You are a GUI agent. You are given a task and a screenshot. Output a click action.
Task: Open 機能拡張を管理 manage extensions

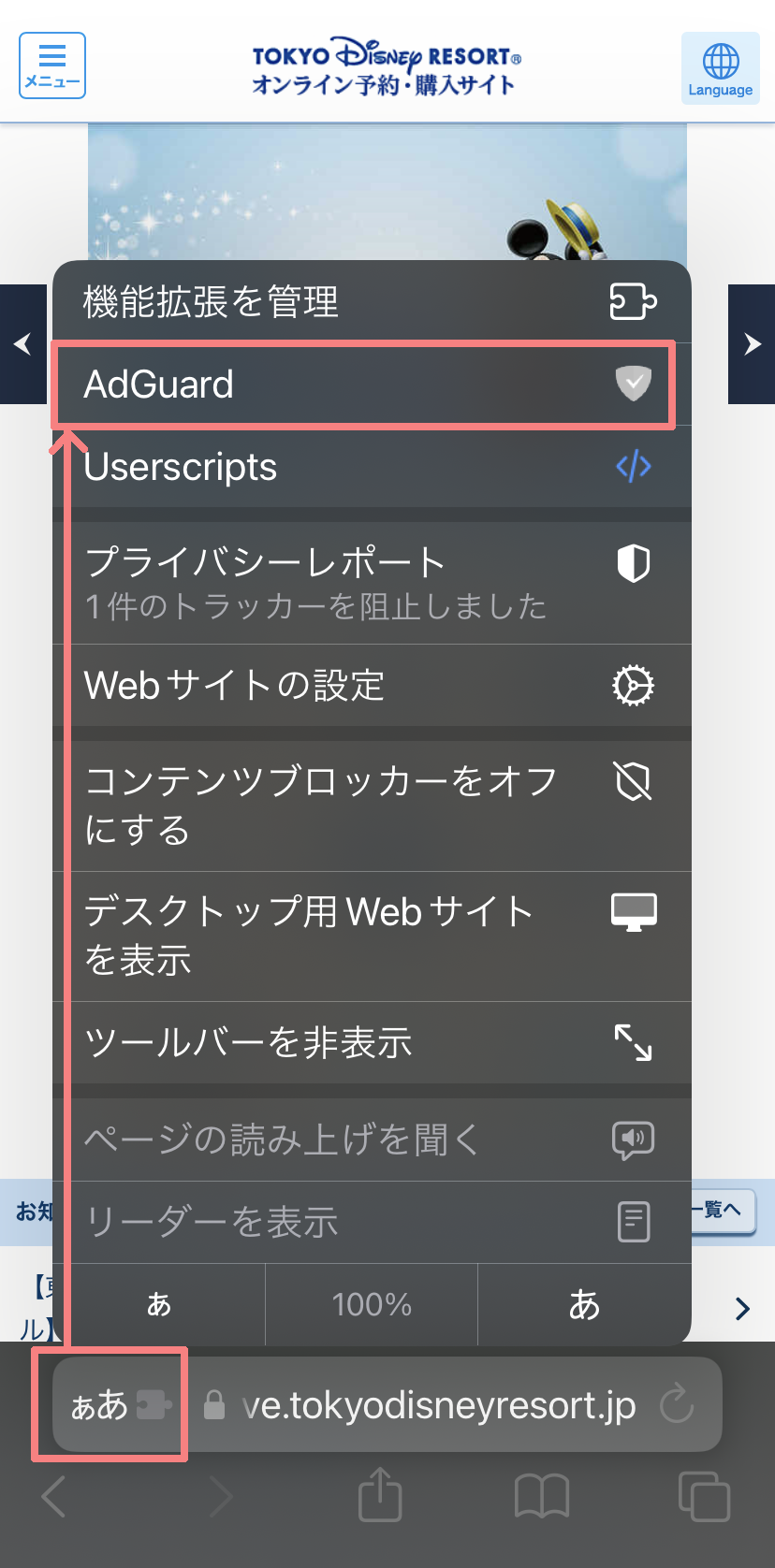(x=372, y=302)
